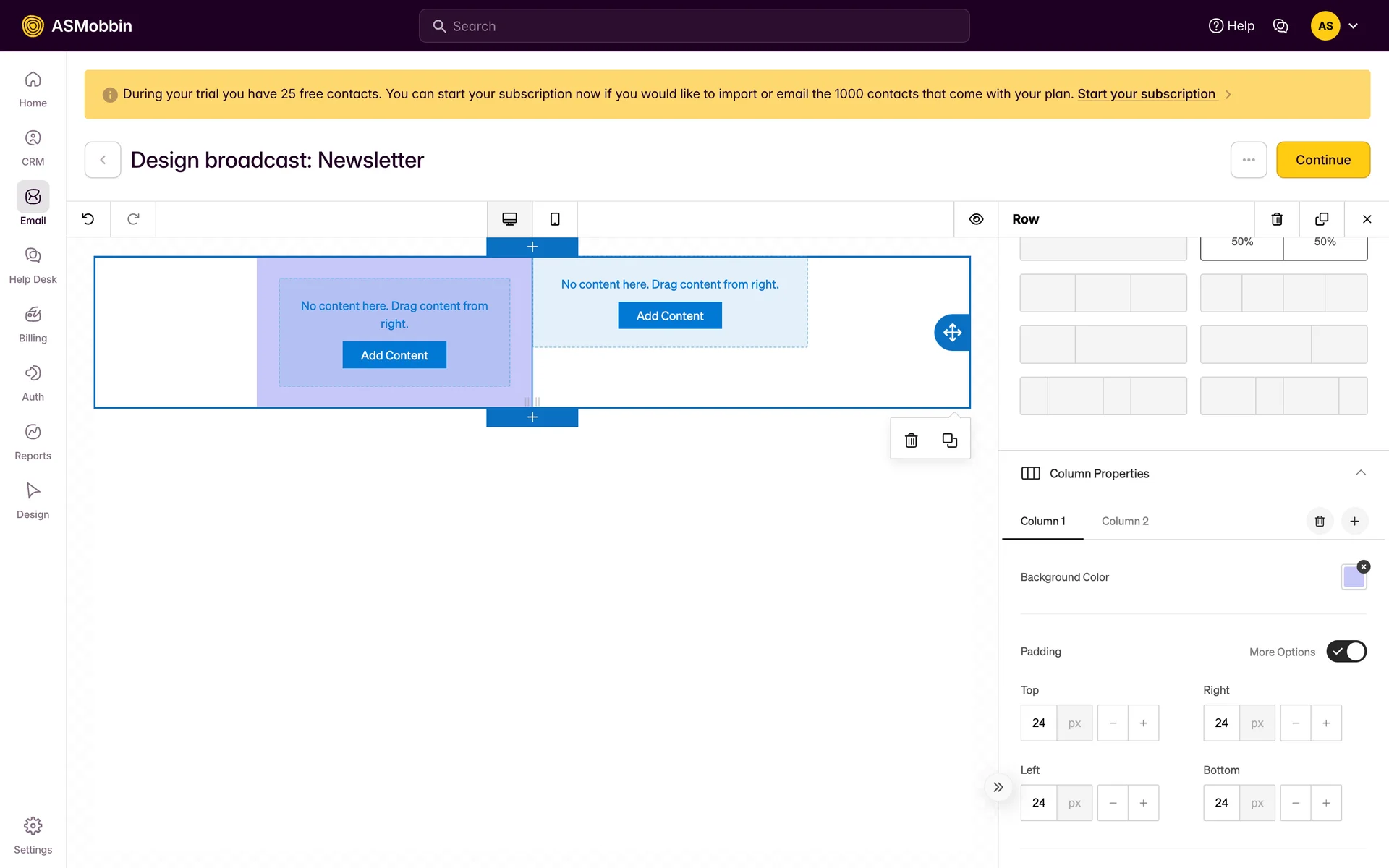Open the Background Color swatch
1389x868 pixels.
click(1353, 577)
